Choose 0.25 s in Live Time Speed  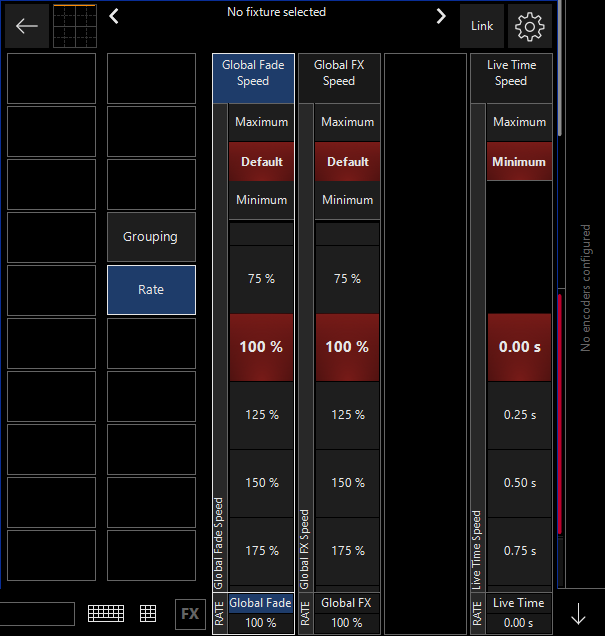point(519,415)
